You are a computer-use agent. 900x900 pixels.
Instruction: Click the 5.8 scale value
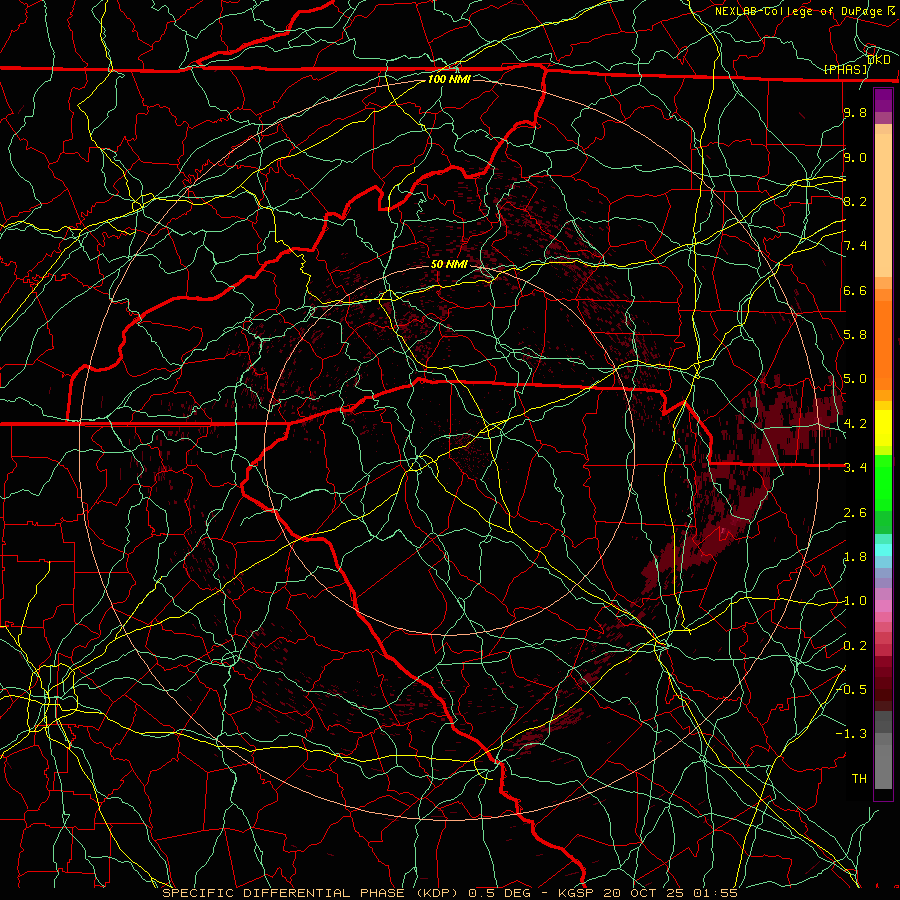pyautogui.click(x=855, y=334)
